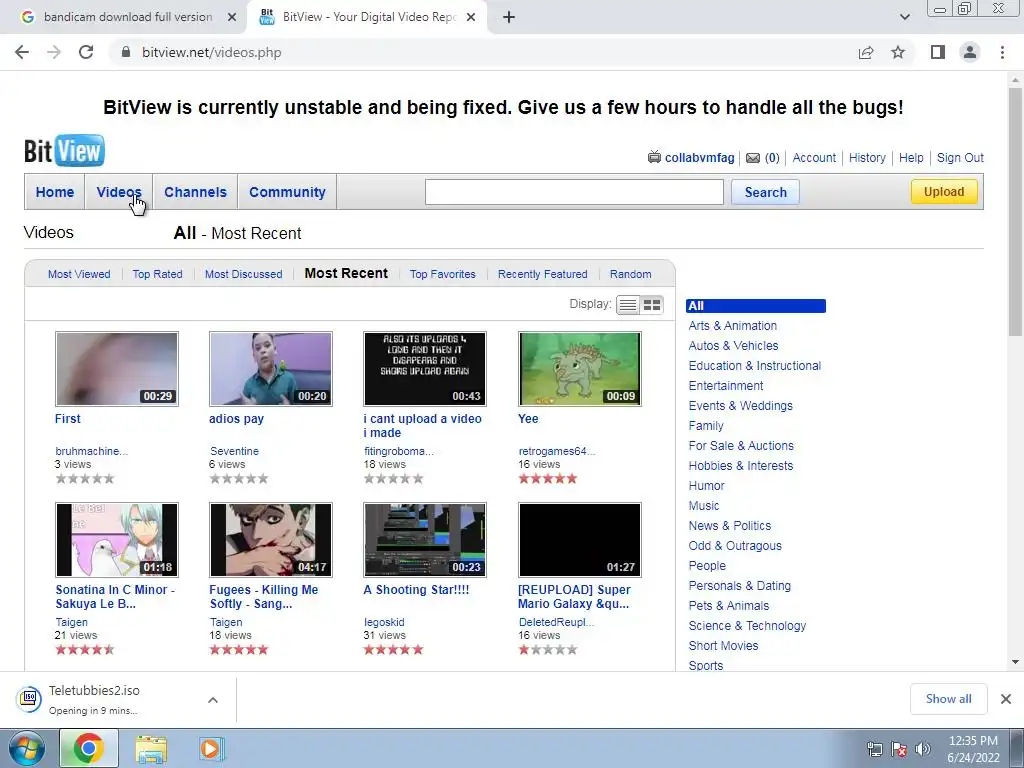Click the share page icon in address bar
This screenshot has width=1024, height=768.
point(866,52)
